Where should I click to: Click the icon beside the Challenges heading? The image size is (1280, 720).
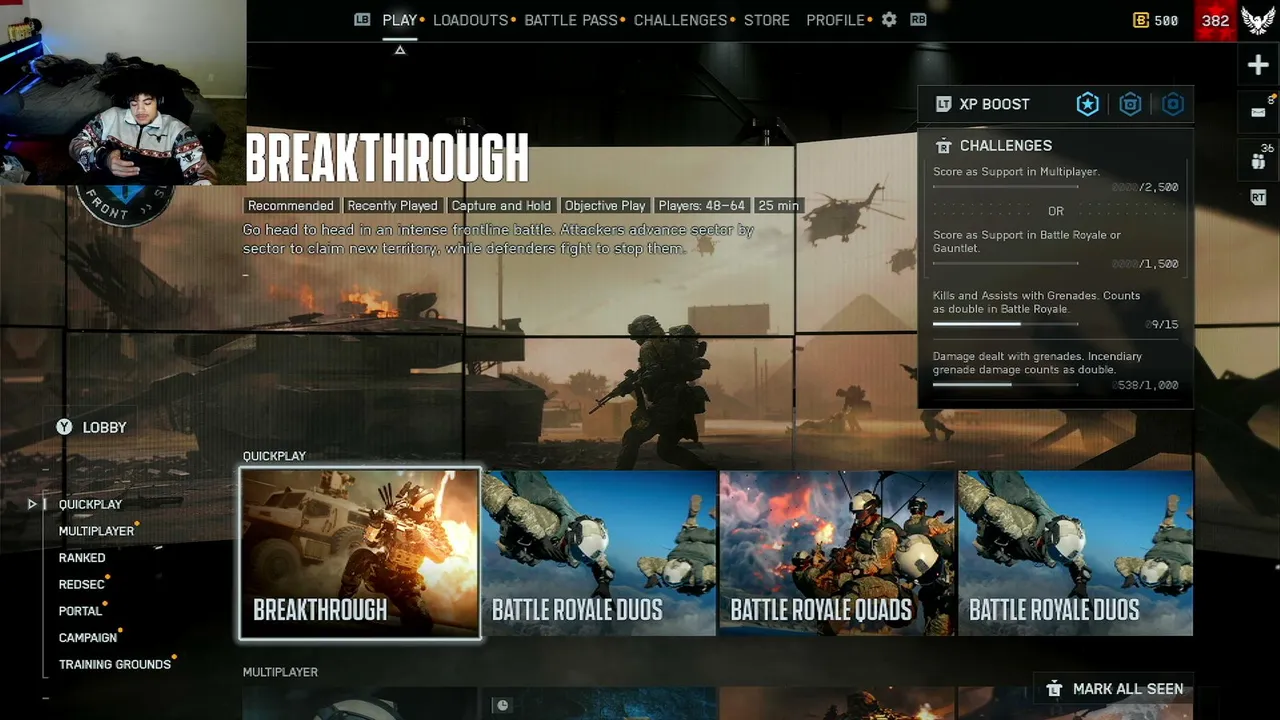pos(943,146)
